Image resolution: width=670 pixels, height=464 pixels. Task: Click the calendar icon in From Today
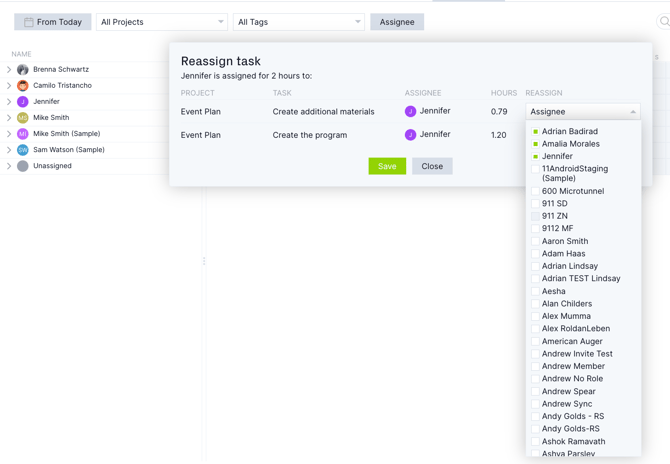tap(28, 22)
